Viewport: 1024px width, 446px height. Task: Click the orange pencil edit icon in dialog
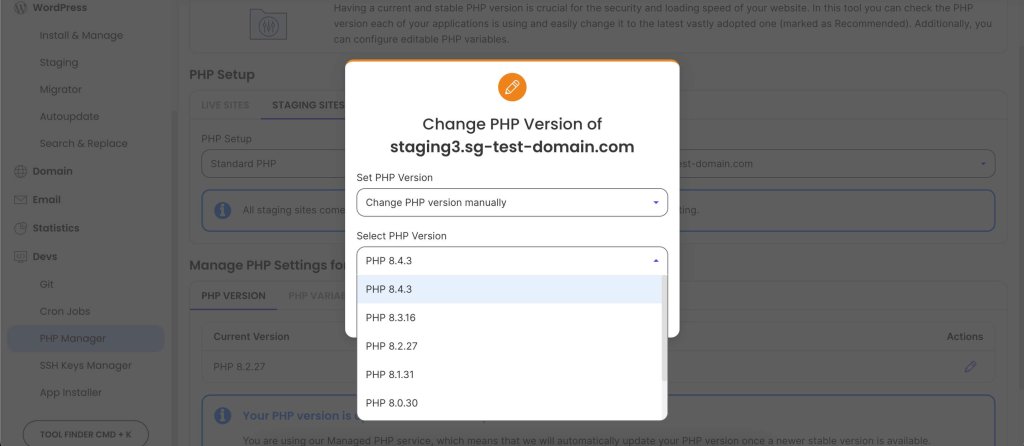point(512,87)
